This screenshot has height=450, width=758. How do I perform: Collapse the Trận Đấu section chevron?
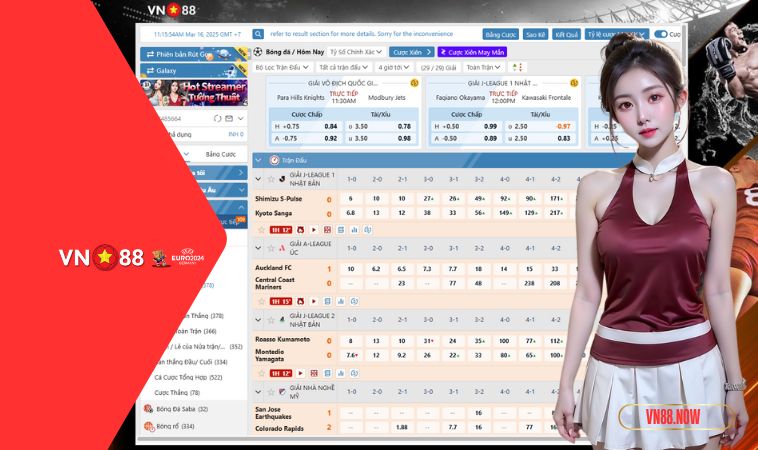pos(258,160)
